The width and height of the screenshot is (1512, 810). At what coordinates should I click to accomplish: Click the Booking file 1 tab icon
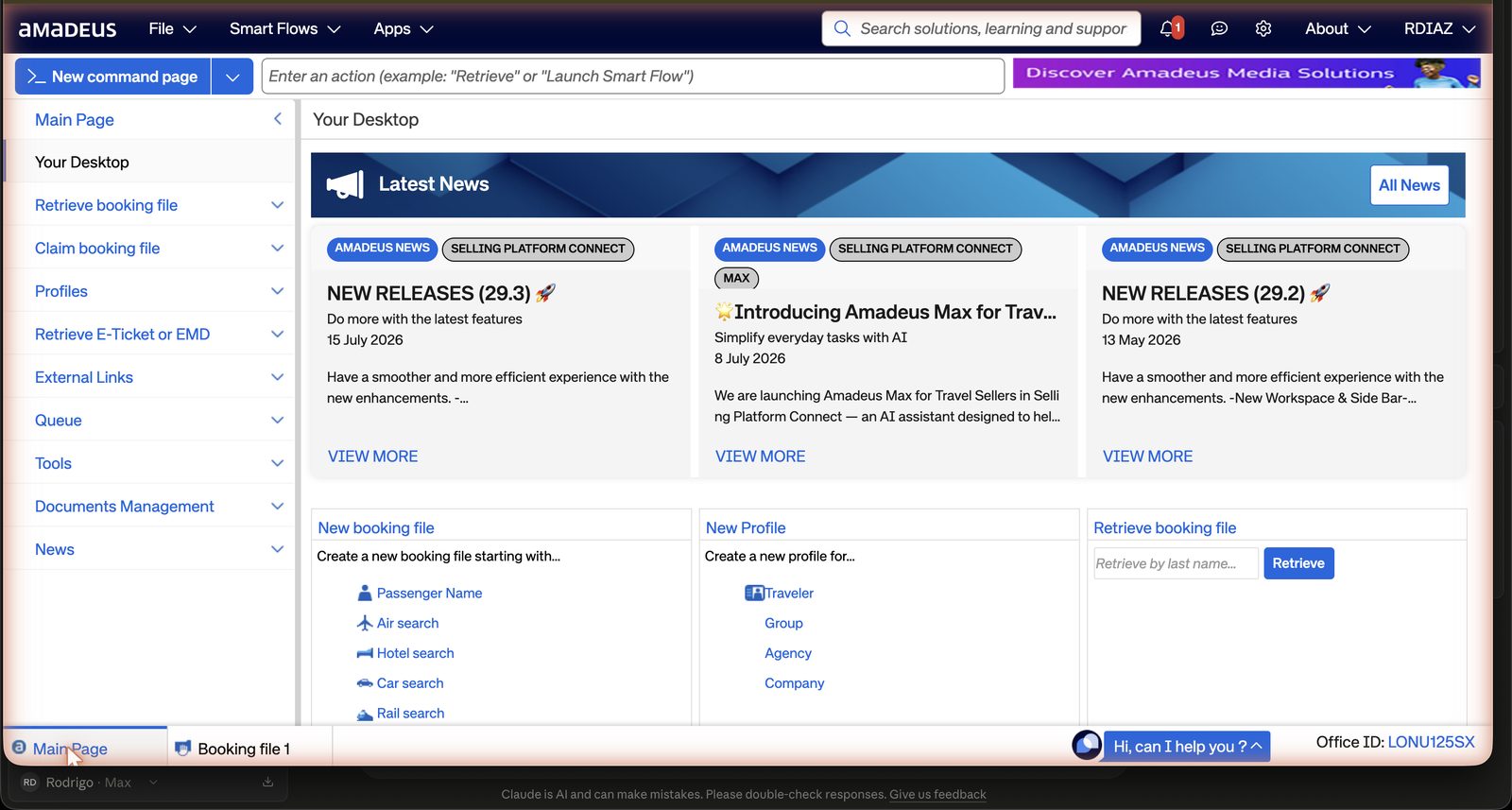[183, 748]
